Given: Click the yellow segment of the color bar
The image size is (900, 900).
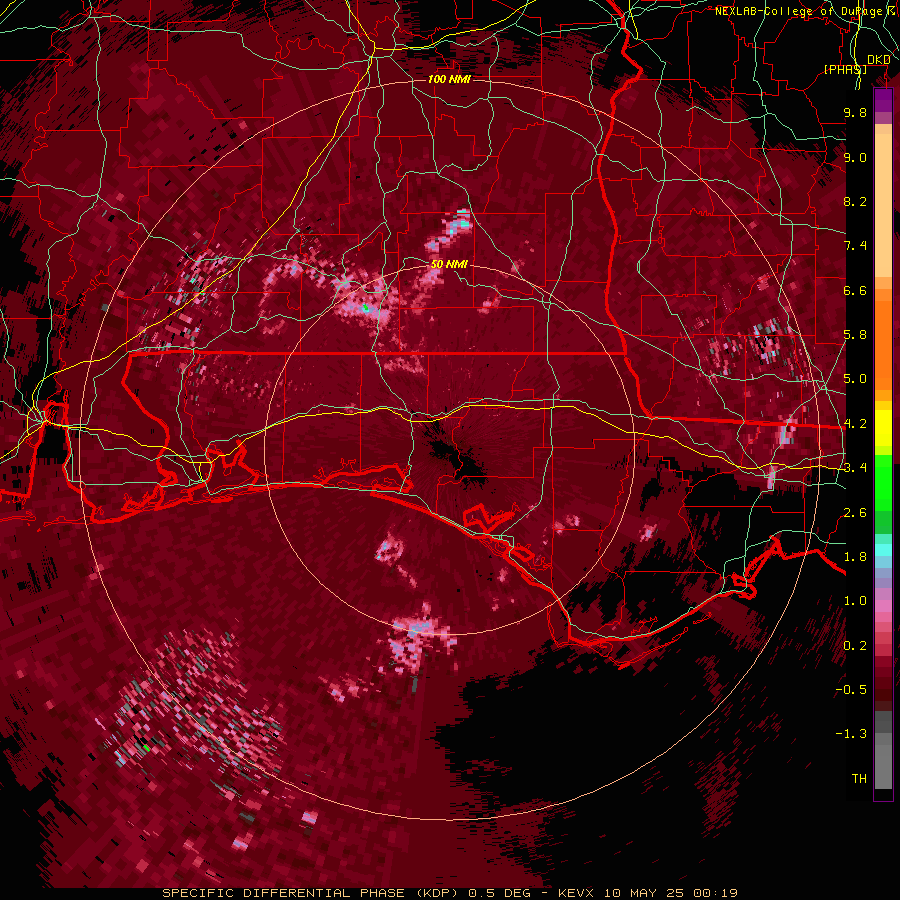Looking at the screenshot, I should click(x=883, y=428).
